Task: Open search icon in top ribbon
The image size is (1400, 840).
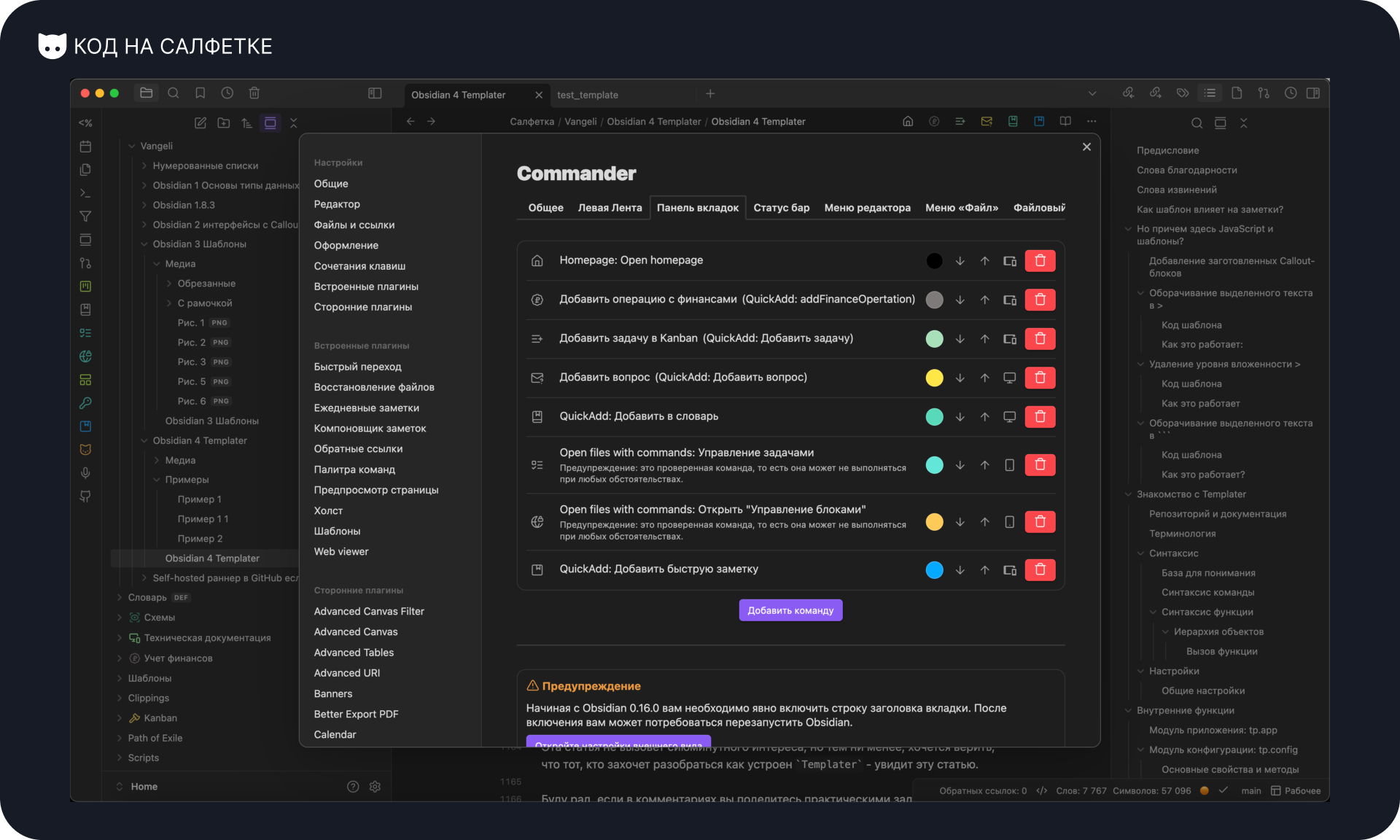Action: (x=174, y=93)
